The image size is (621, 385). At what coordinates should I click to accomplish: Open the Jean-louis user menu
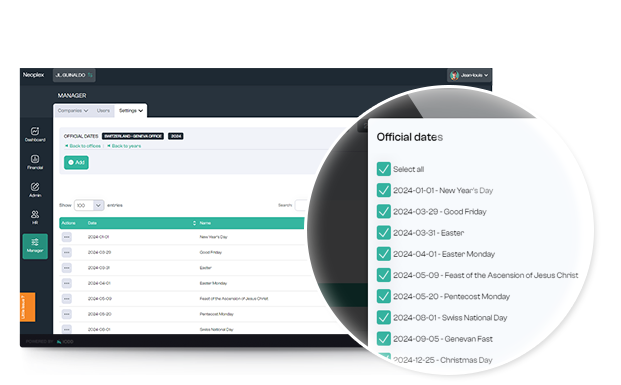click(x=469, y=75)
